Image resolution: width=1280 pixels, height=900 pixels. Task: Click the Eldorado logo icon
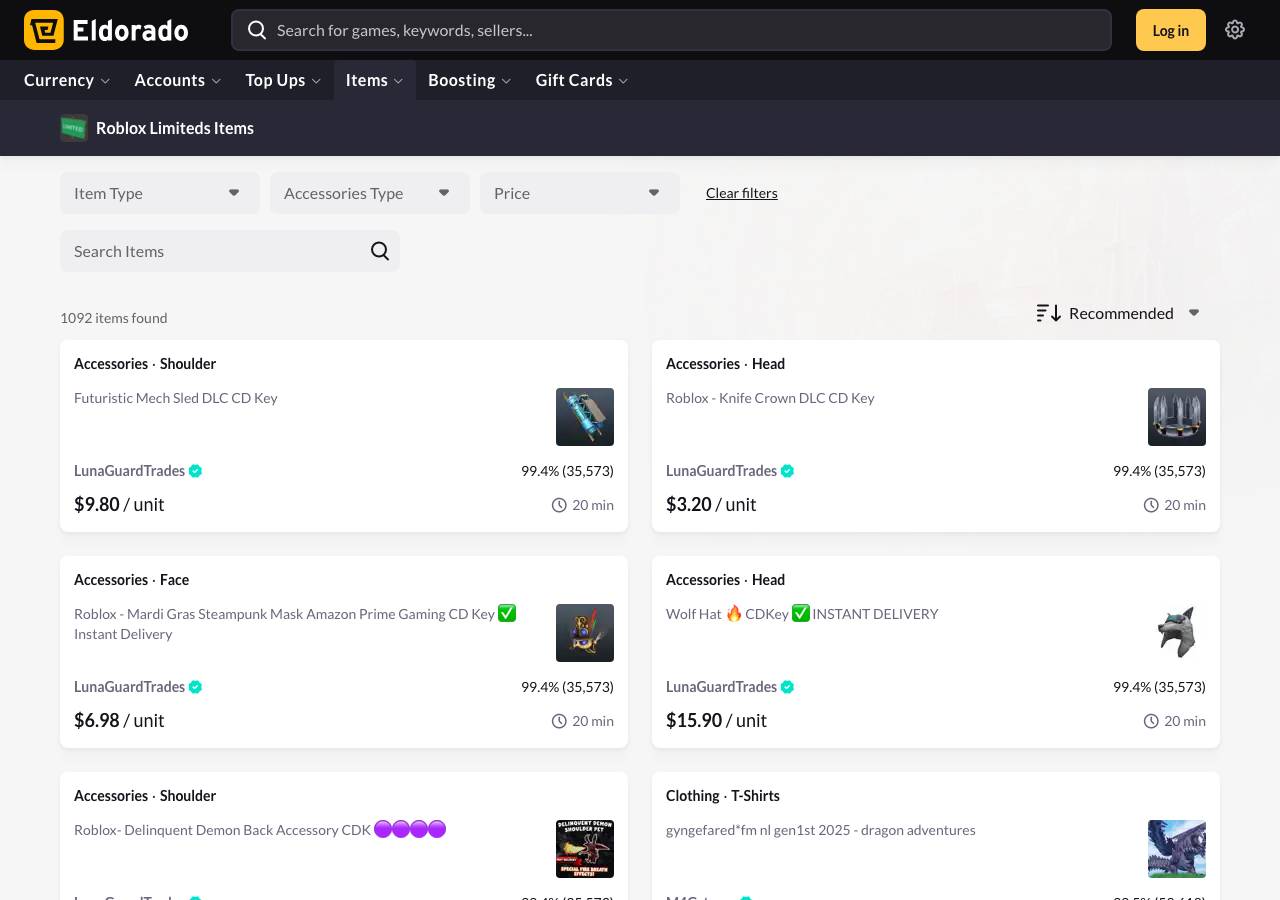pyautogui.click(x=44, y=30)
